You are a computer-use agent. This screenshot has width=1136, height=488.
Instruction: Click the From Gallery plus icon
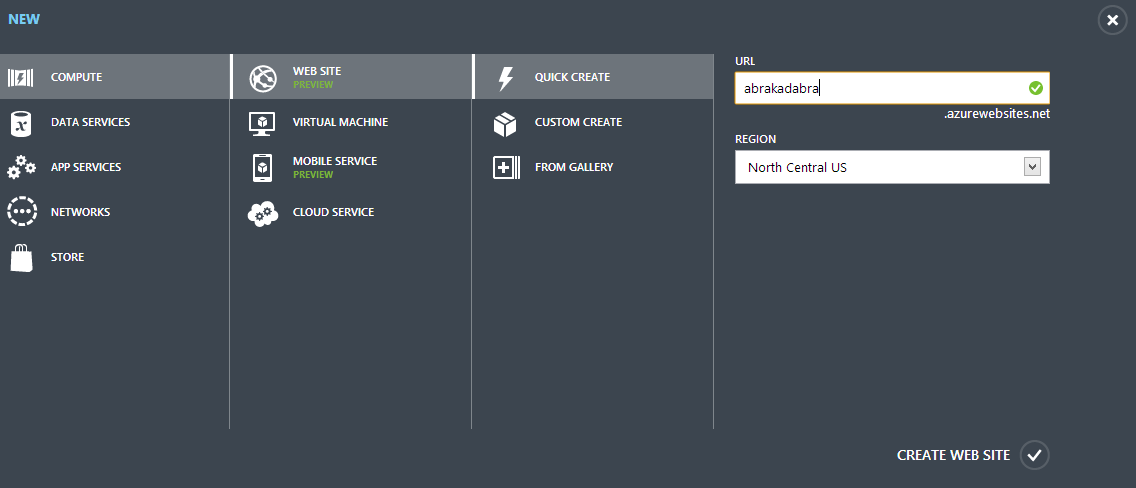[x=506, y=168]
